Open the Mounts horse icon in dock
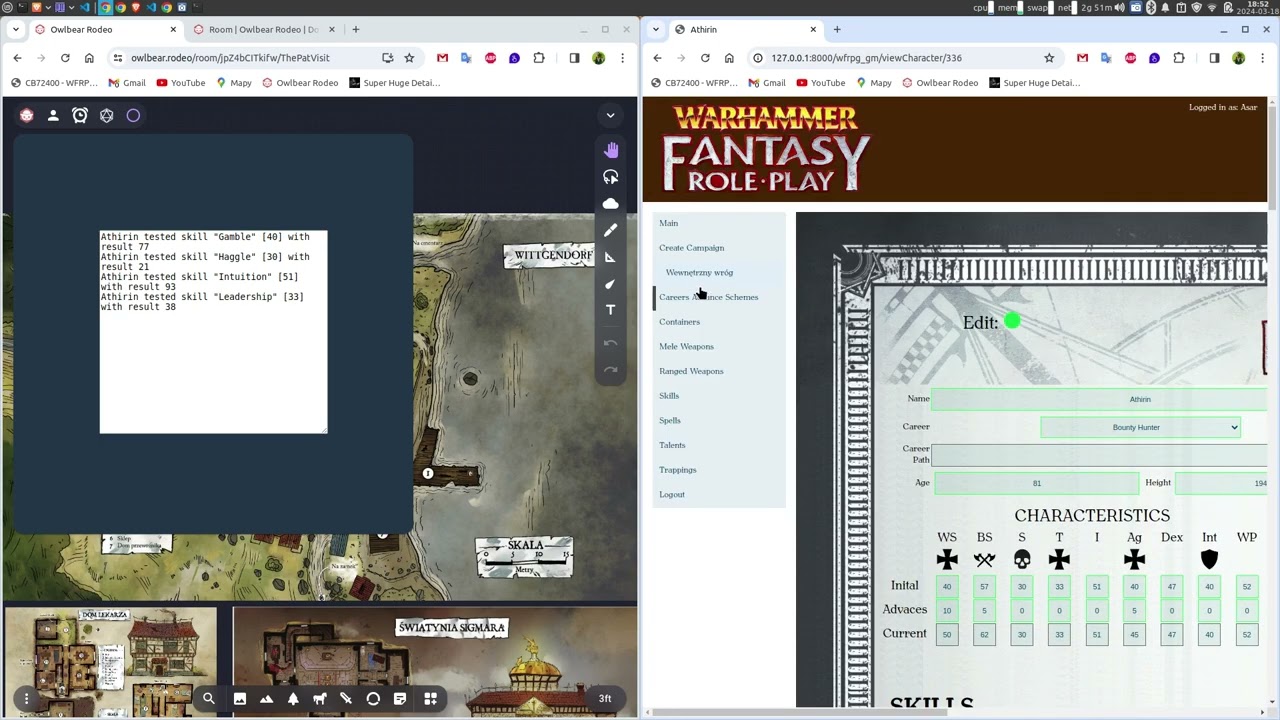1280x720 pixels. (320, 699)
